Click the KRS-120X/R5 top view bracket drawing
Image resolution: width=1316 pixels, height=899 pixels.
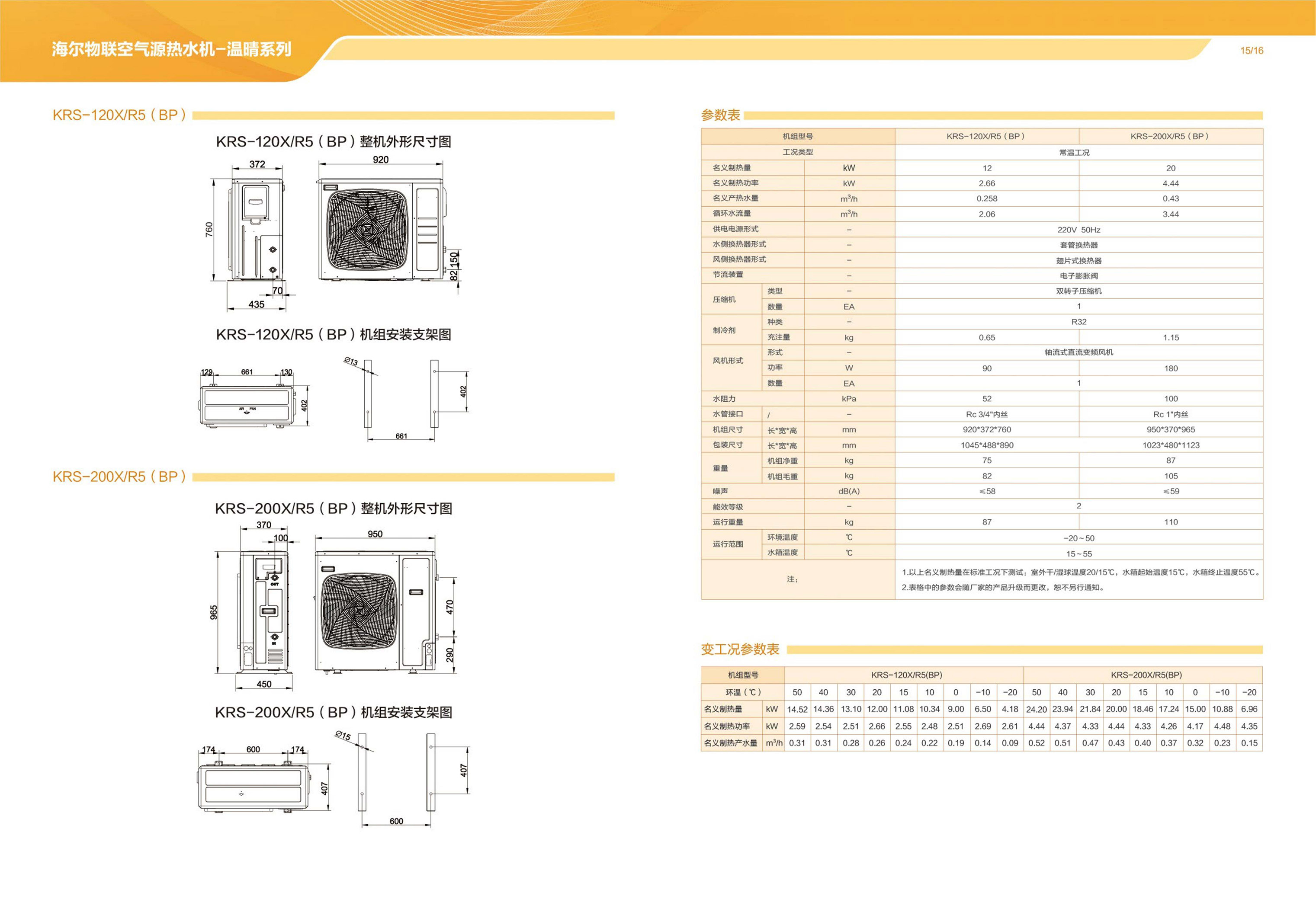tap(247, 405)
